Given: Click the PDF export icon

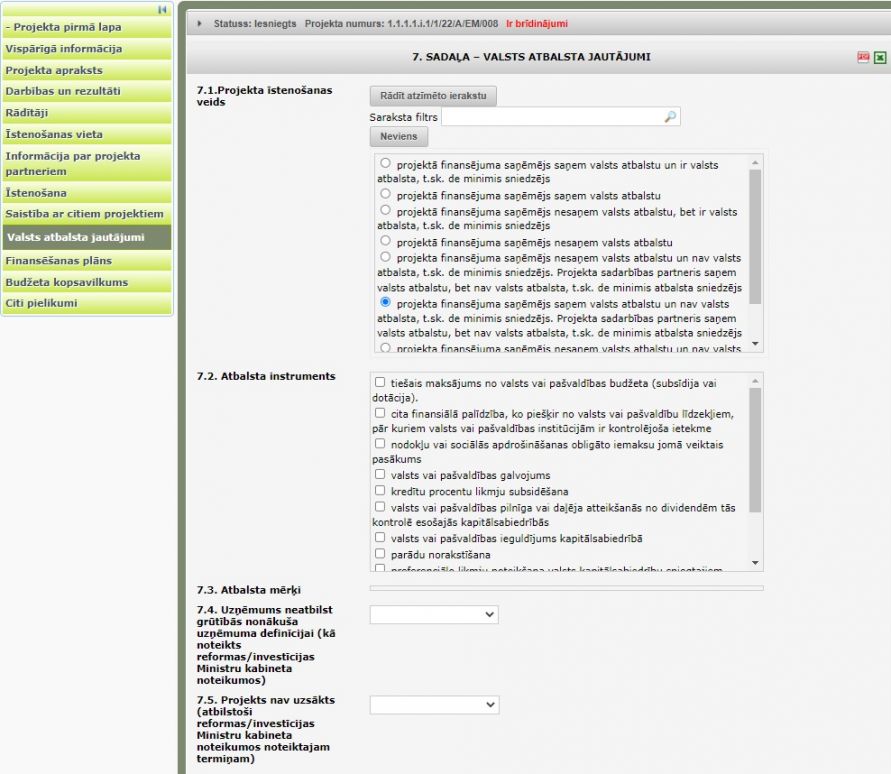Looking at the screenshot, I should tap(863, 58).
